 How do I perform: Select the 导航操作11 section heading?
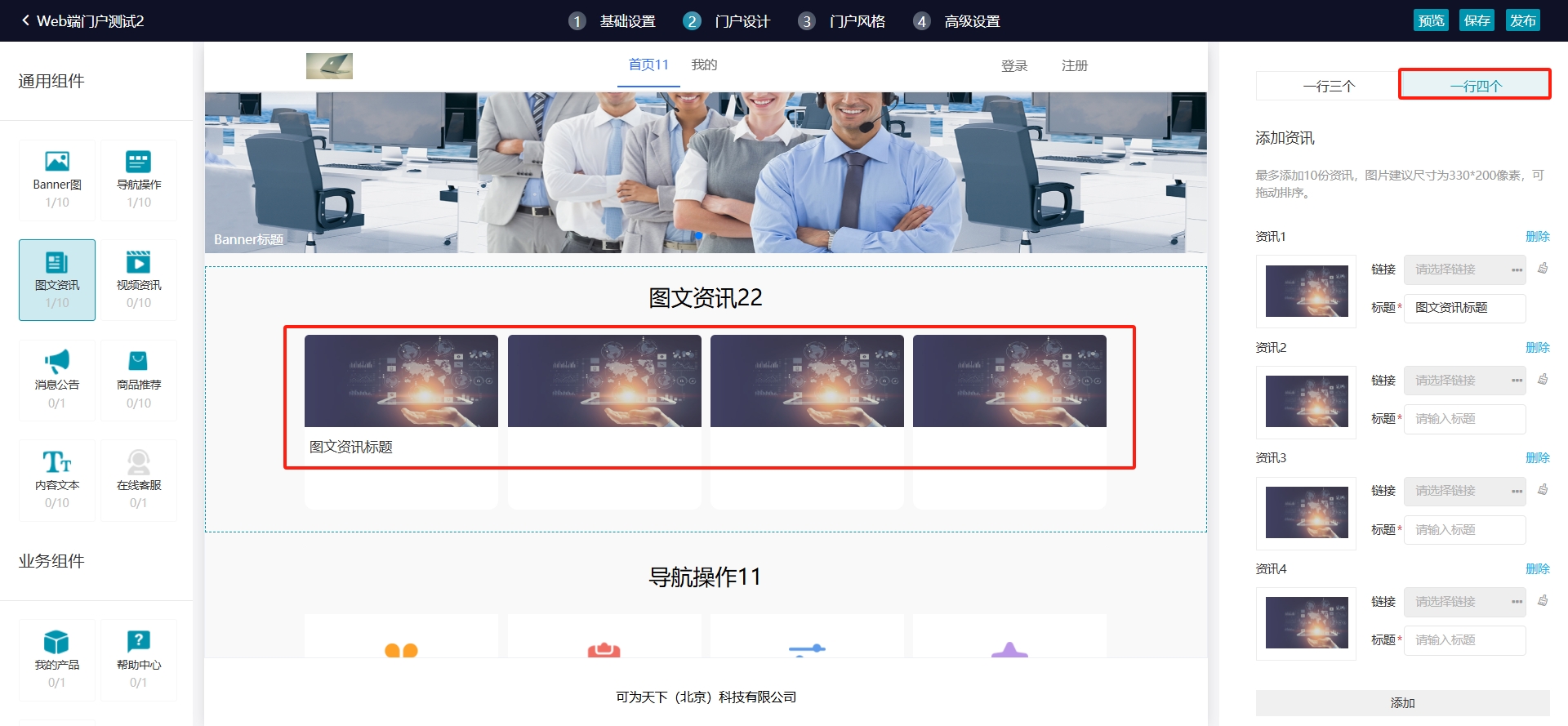coord(706,577)
